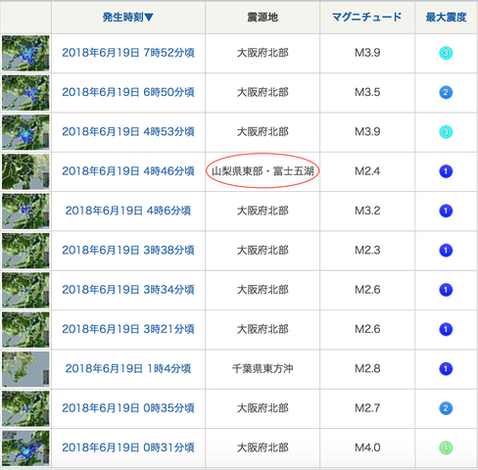Image resolution: width=478 pixels, height=470 pixels.
Task: Click intensity 2 icon in 0時35分頃 row
Action: tap(446, 408)
